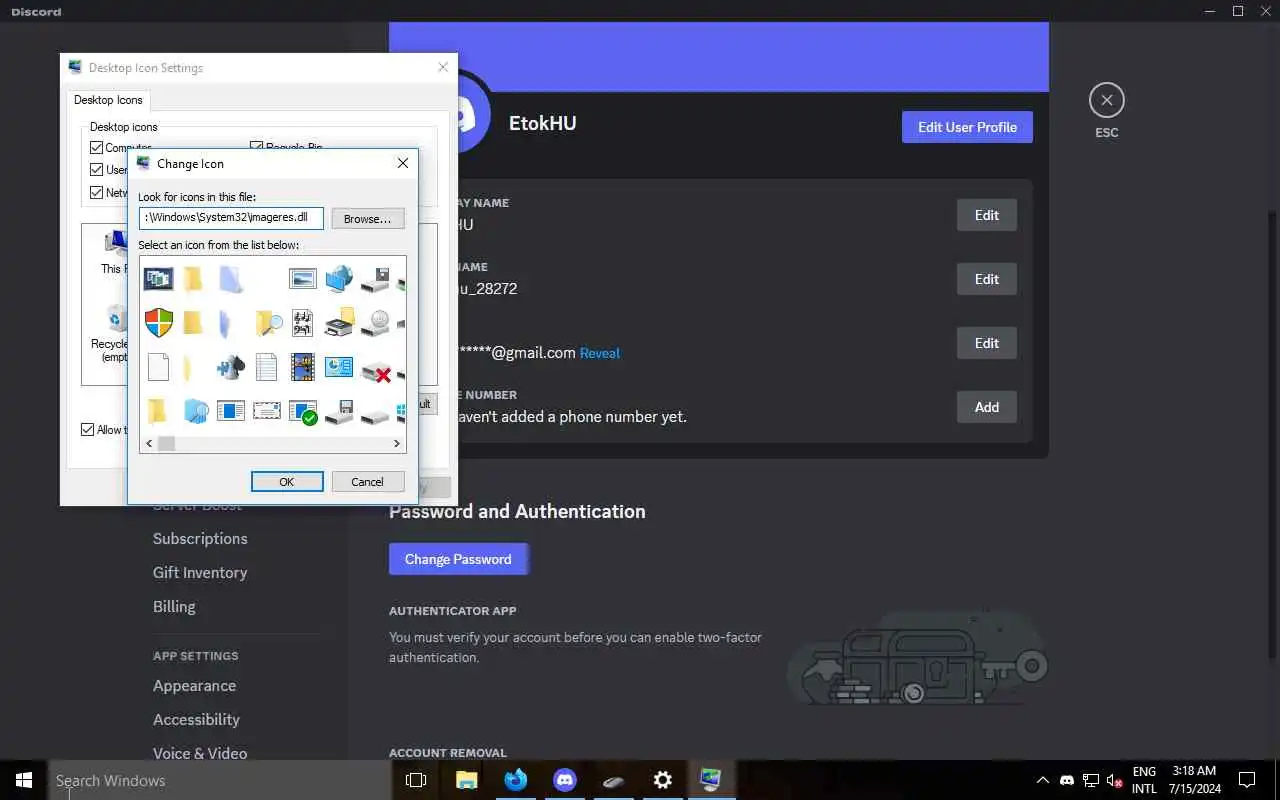1280x800 pixels.
Task: Select the CD drive icon
Action: (375, 322)
